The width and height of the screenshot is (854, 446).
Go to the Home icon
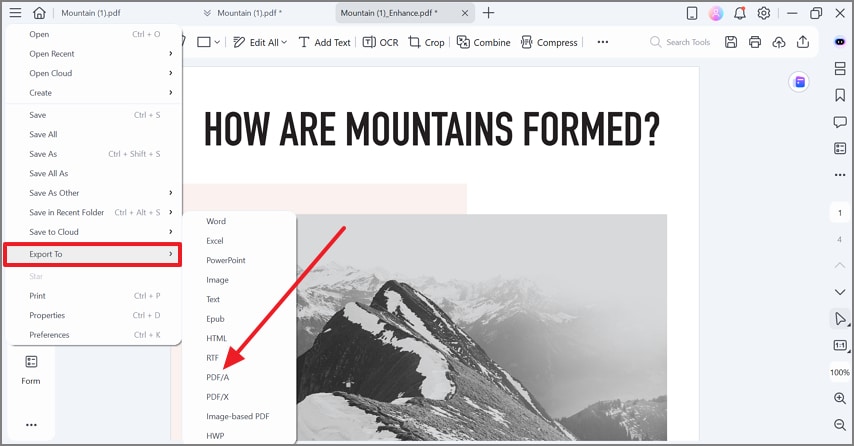(39, 13)
